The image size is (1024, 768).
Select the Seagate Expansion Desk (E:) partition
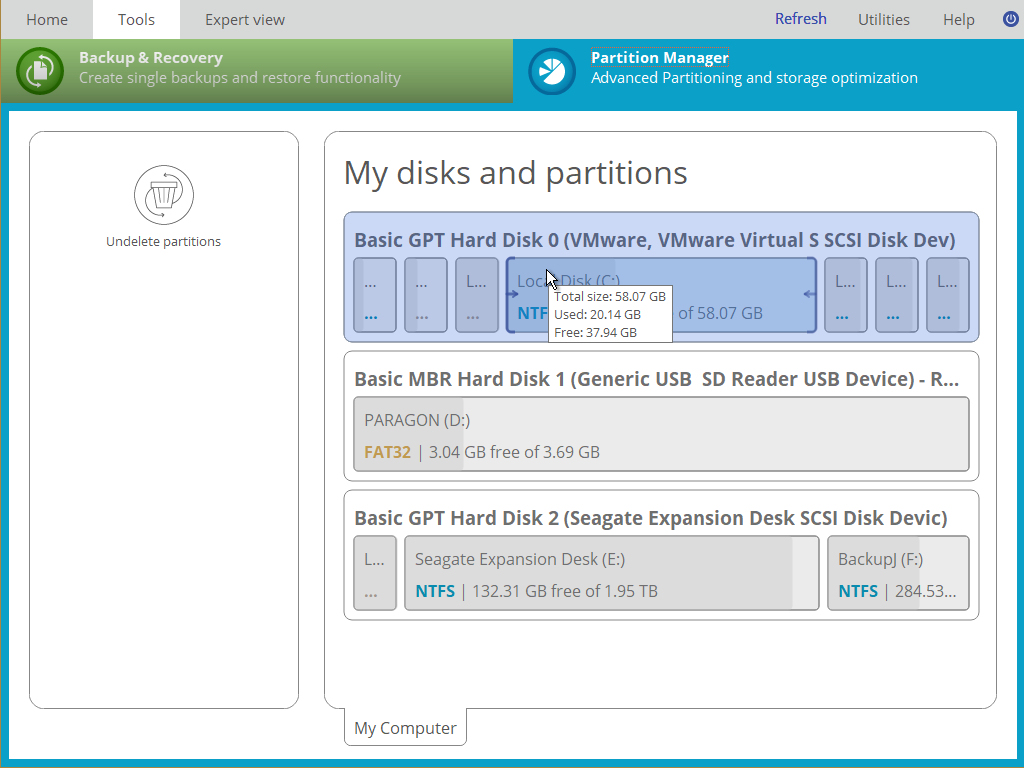click(611, 573)
